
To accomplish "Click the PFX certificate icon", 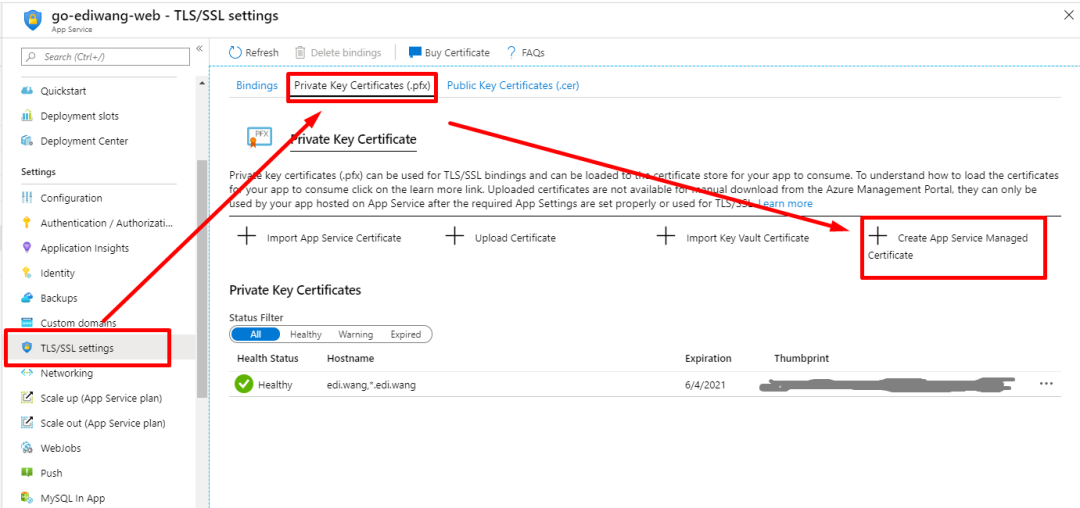I will (x=260, y=137).
